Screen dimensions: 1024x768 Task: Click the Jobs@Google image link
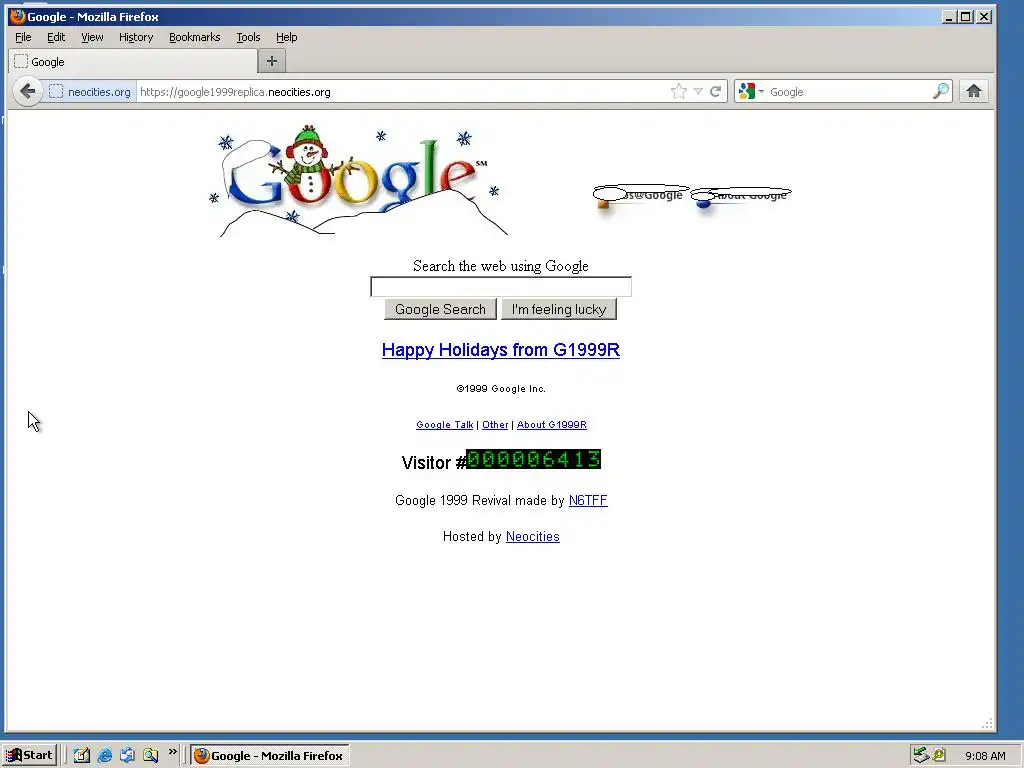[x=641, y=196]
